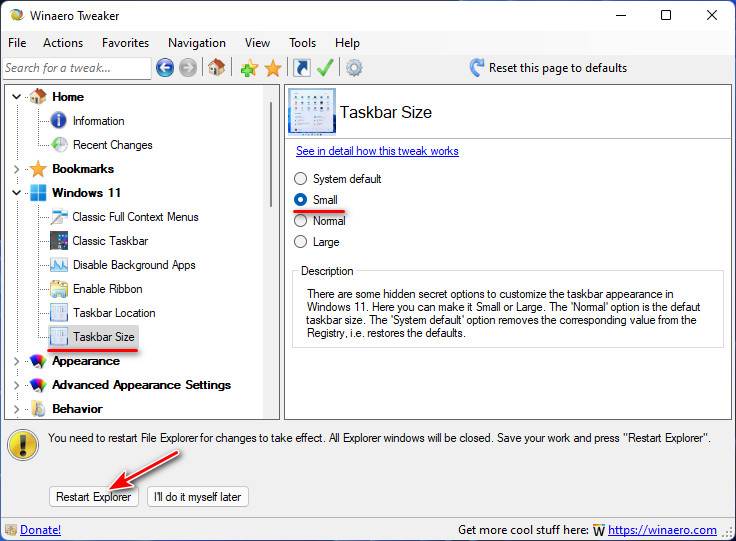Add this page to bookmarks with green-plus star
The height and width of the screenshot is (541, 736).
[x=249, y=68]
